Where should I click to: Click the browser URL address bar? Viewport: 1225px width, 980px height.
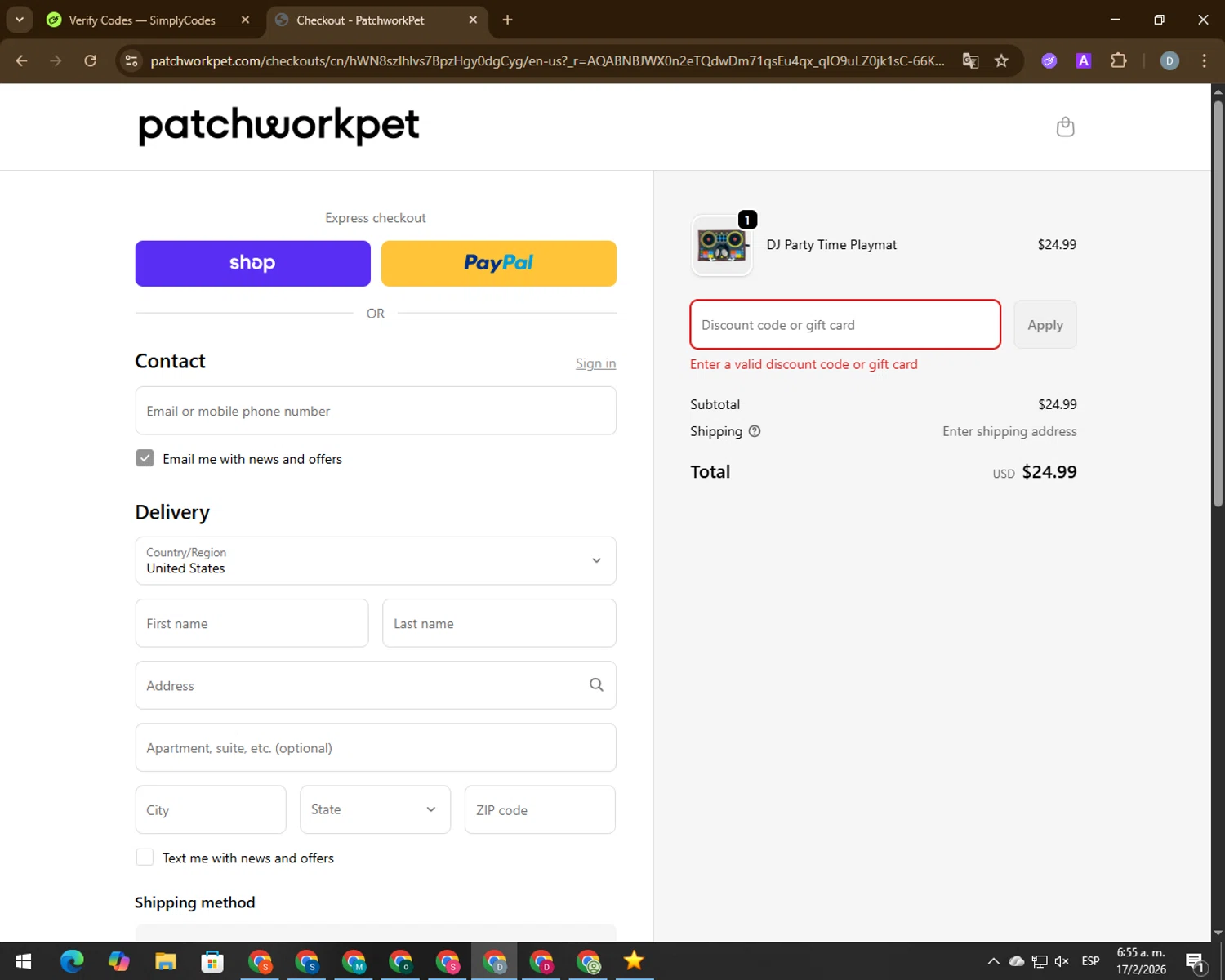pyautogui.click(x=547, y=60)
